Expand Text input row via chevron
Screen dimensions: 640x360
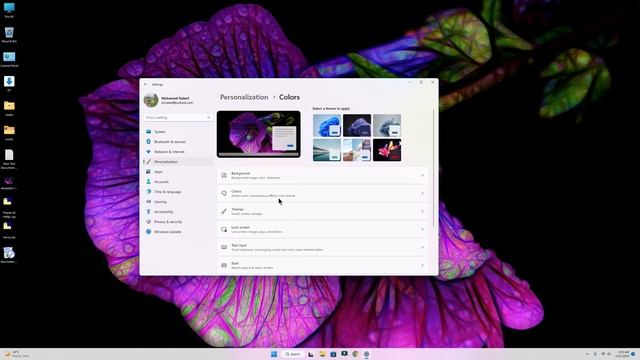click(422, 247)
